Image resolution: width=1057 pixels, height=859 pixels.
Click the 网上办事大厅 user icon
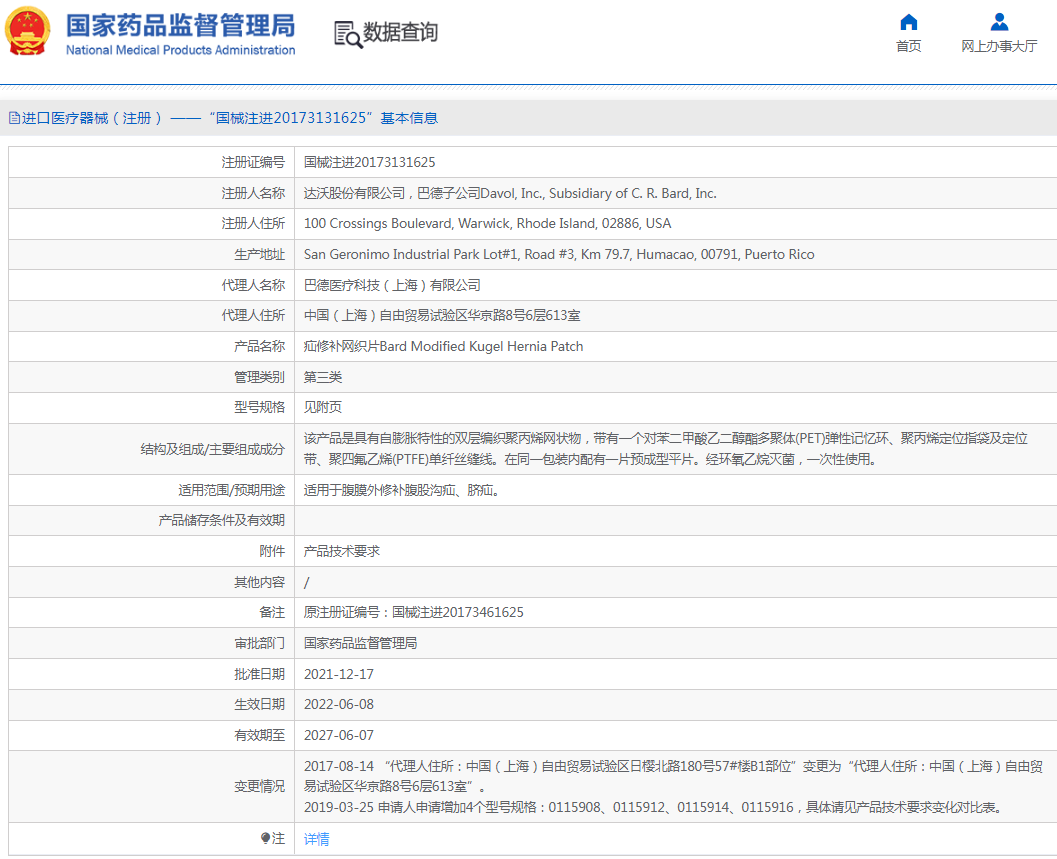pyautogui.click(x=998, y=22)
